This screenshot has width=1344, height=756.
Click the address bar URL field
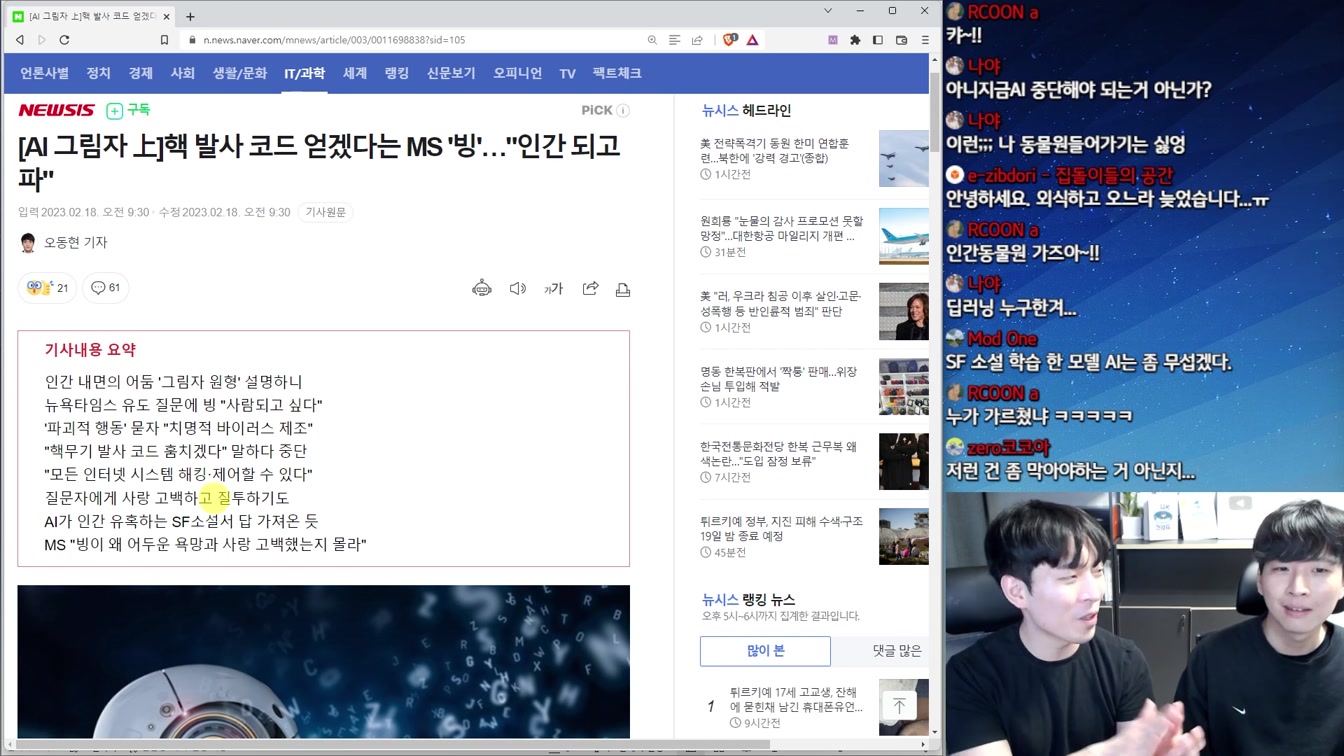(x=410, y=40)
